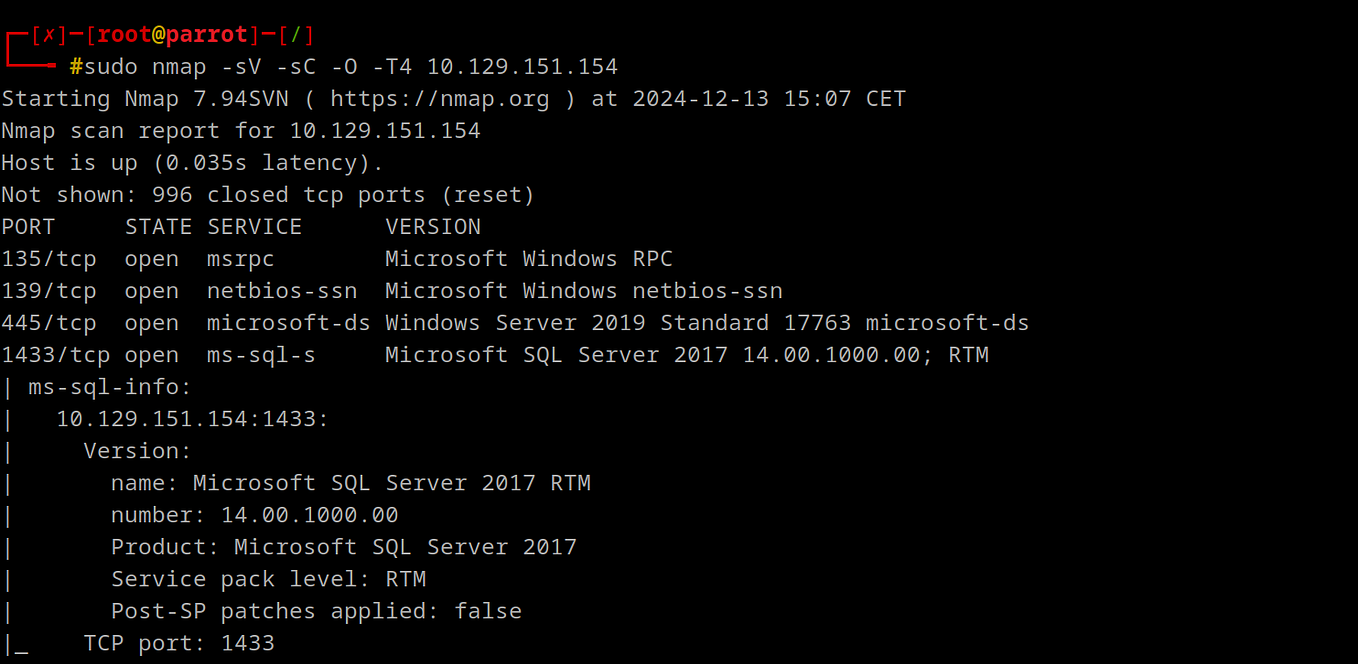The height and width of the screenshot is (664, 1358).
Task: Select the 139/tcp port entry
Action: tap(49, 291)
